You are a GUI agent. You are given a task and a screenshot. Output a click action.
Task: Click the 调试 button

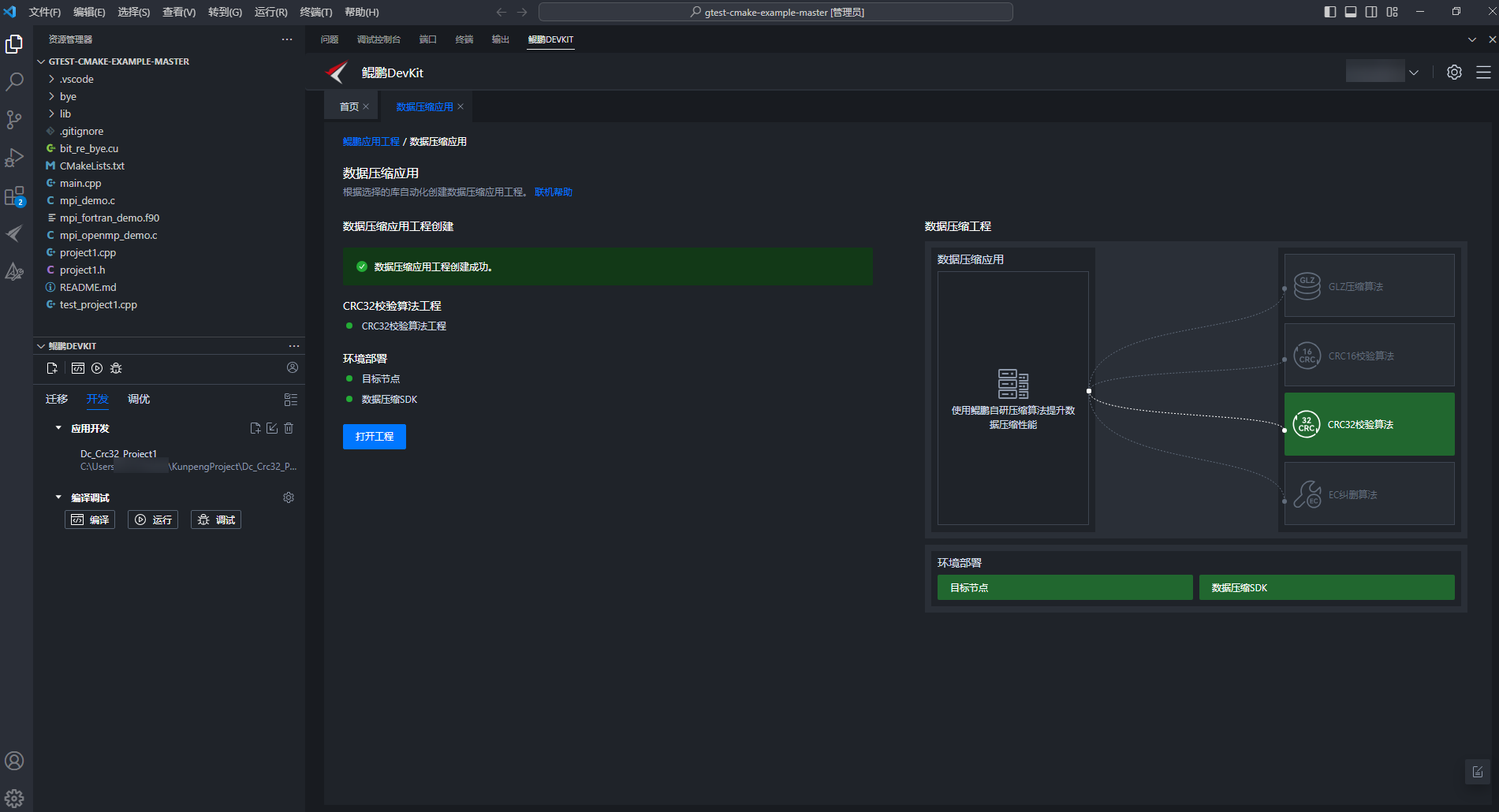[216, 520]
